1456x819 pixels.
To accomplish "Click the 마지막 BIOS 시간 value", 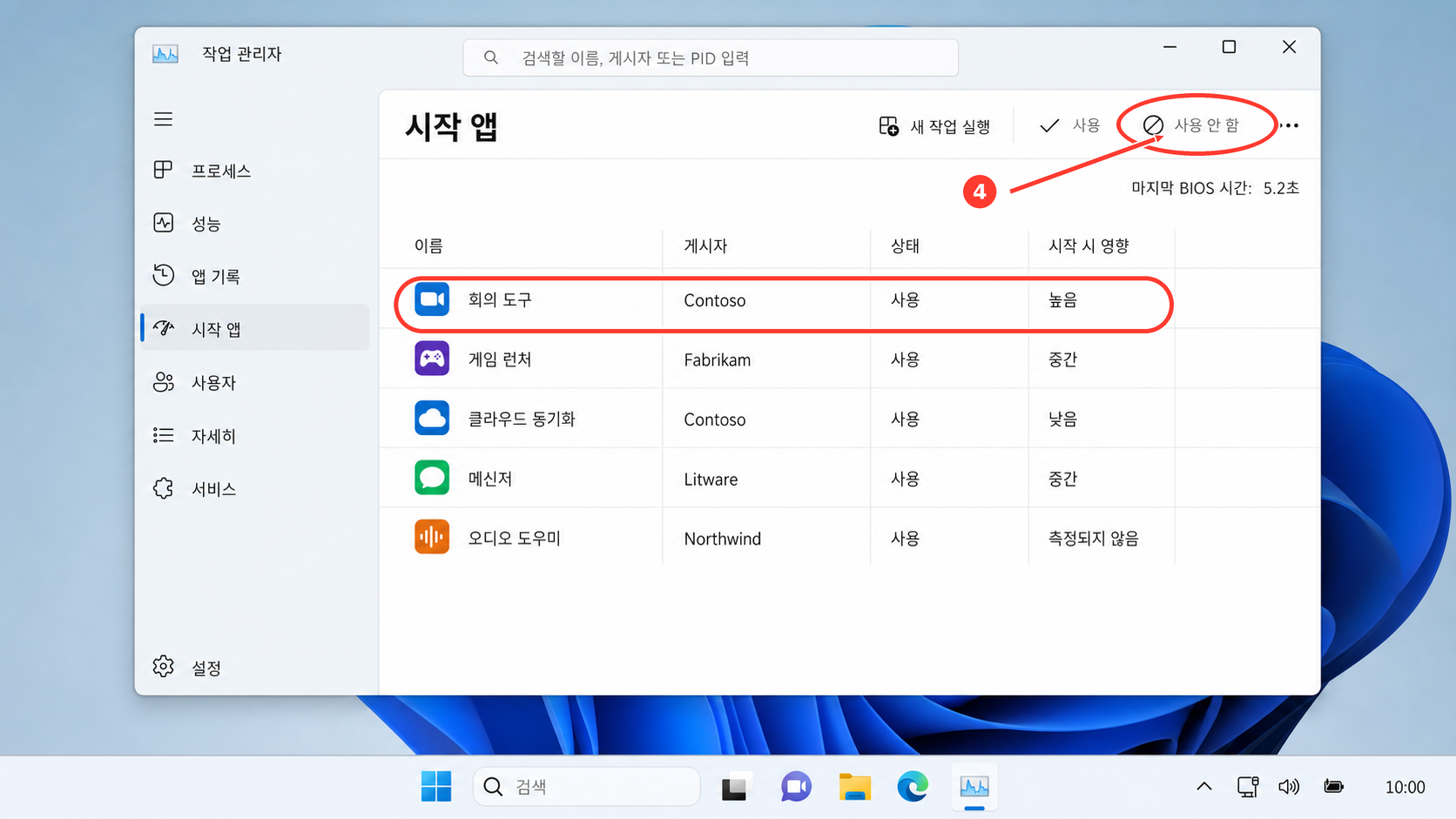I will pos(1281,188).
